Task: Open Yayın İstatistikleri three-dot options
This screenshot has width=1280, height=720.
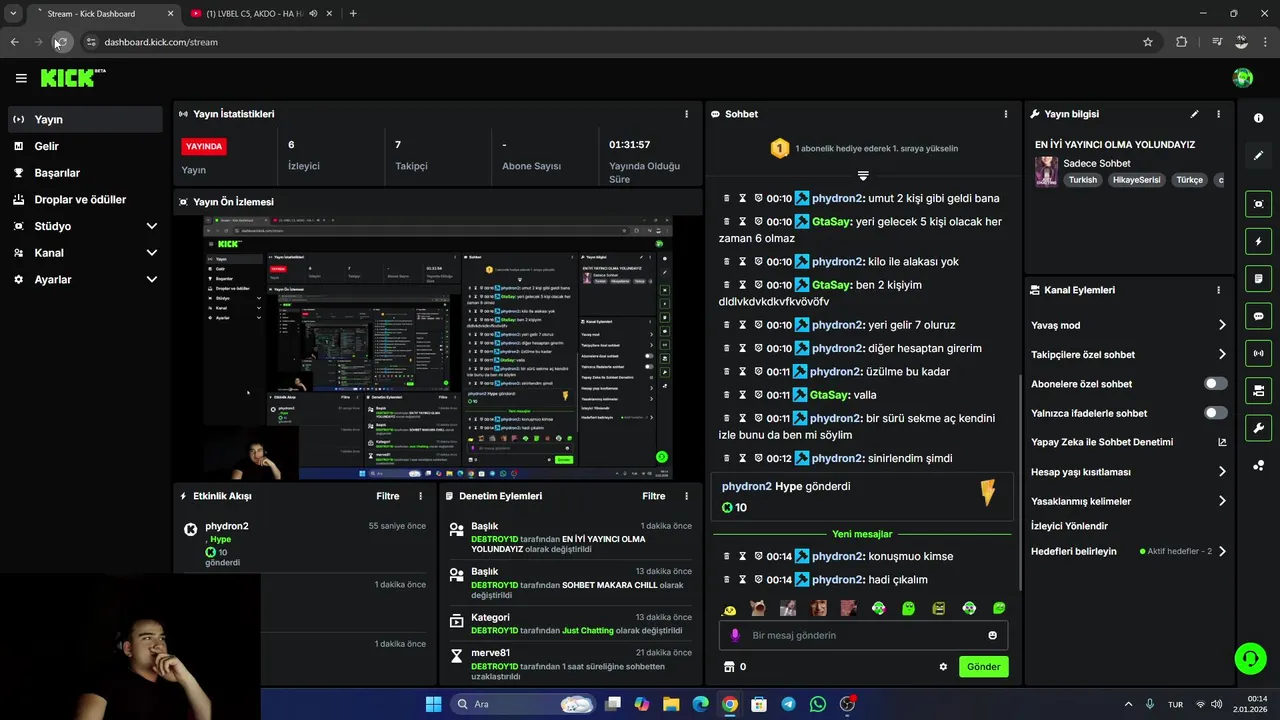Action: (686, 114)
